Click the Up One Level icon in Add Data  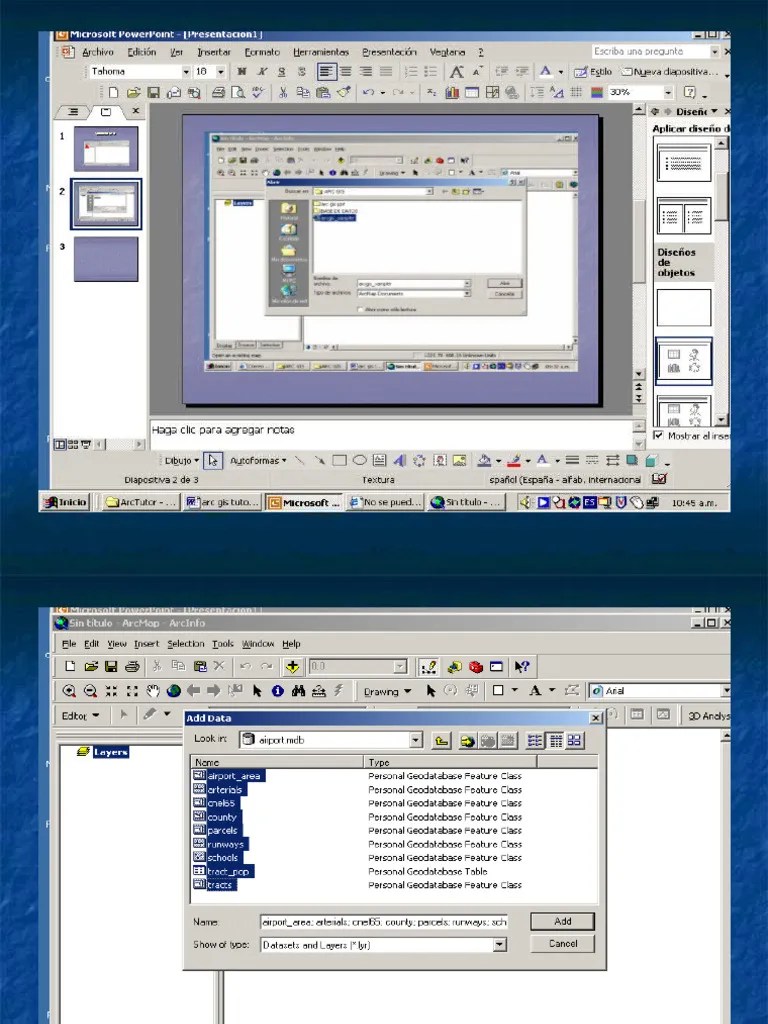tap(441, 741)
